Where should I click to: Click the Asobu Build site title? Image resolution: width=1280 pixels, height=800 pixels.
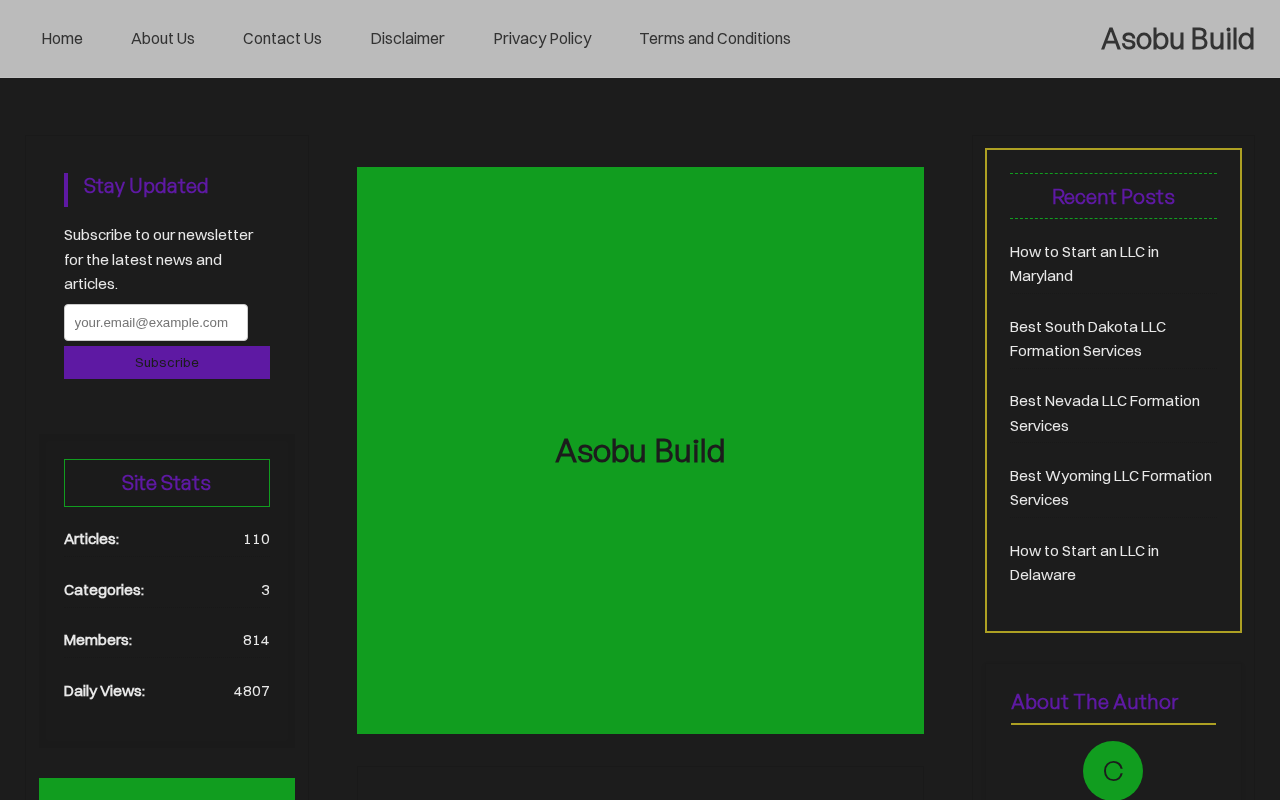point(1177,39)
